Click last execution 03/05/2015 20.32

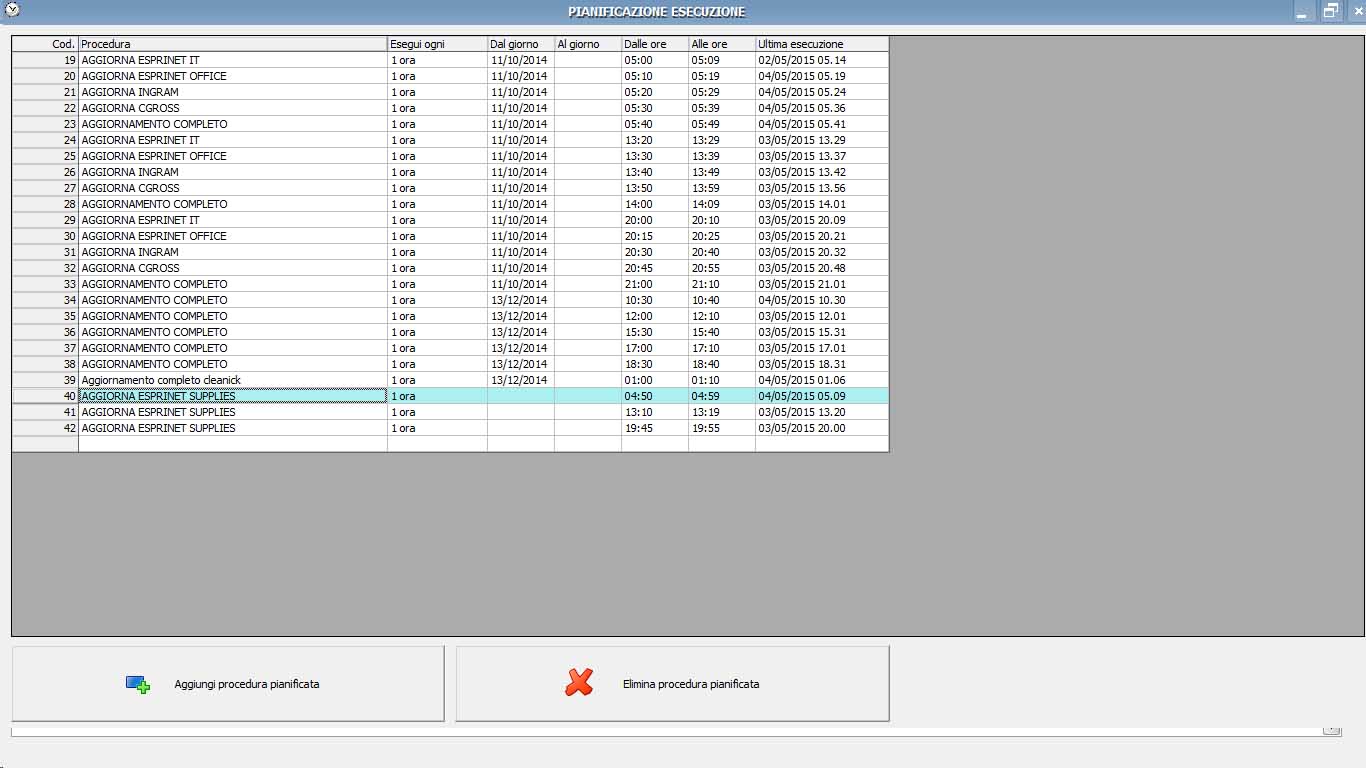coord(822,252)
